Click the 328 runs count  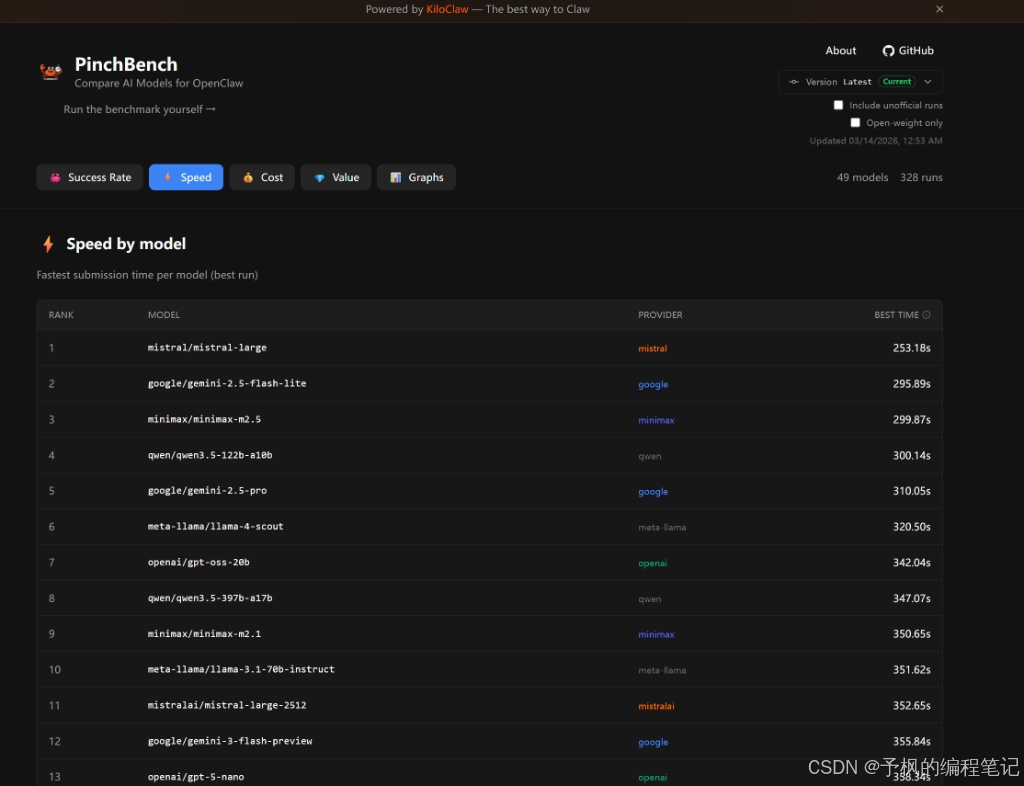click(x=921, y=177)
